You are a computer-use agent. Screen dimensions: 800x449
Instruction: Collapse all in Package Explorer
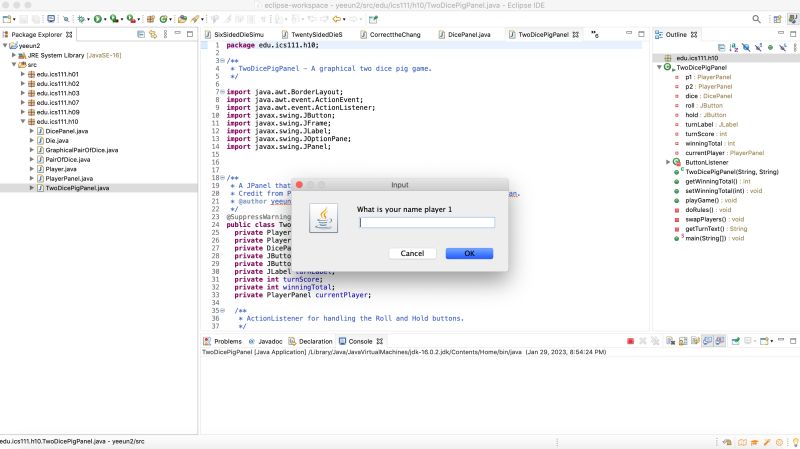[141, 34]
